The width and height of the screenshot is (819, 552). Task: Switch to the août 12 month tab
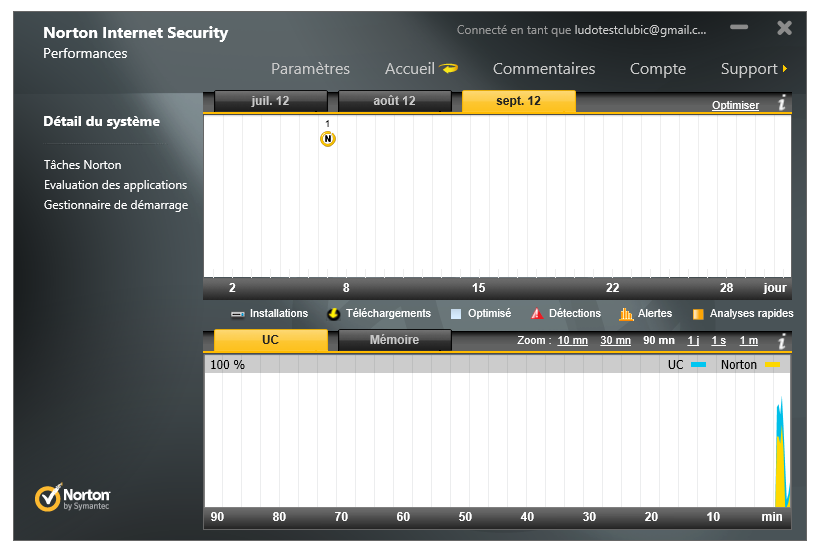pos(394,101)
